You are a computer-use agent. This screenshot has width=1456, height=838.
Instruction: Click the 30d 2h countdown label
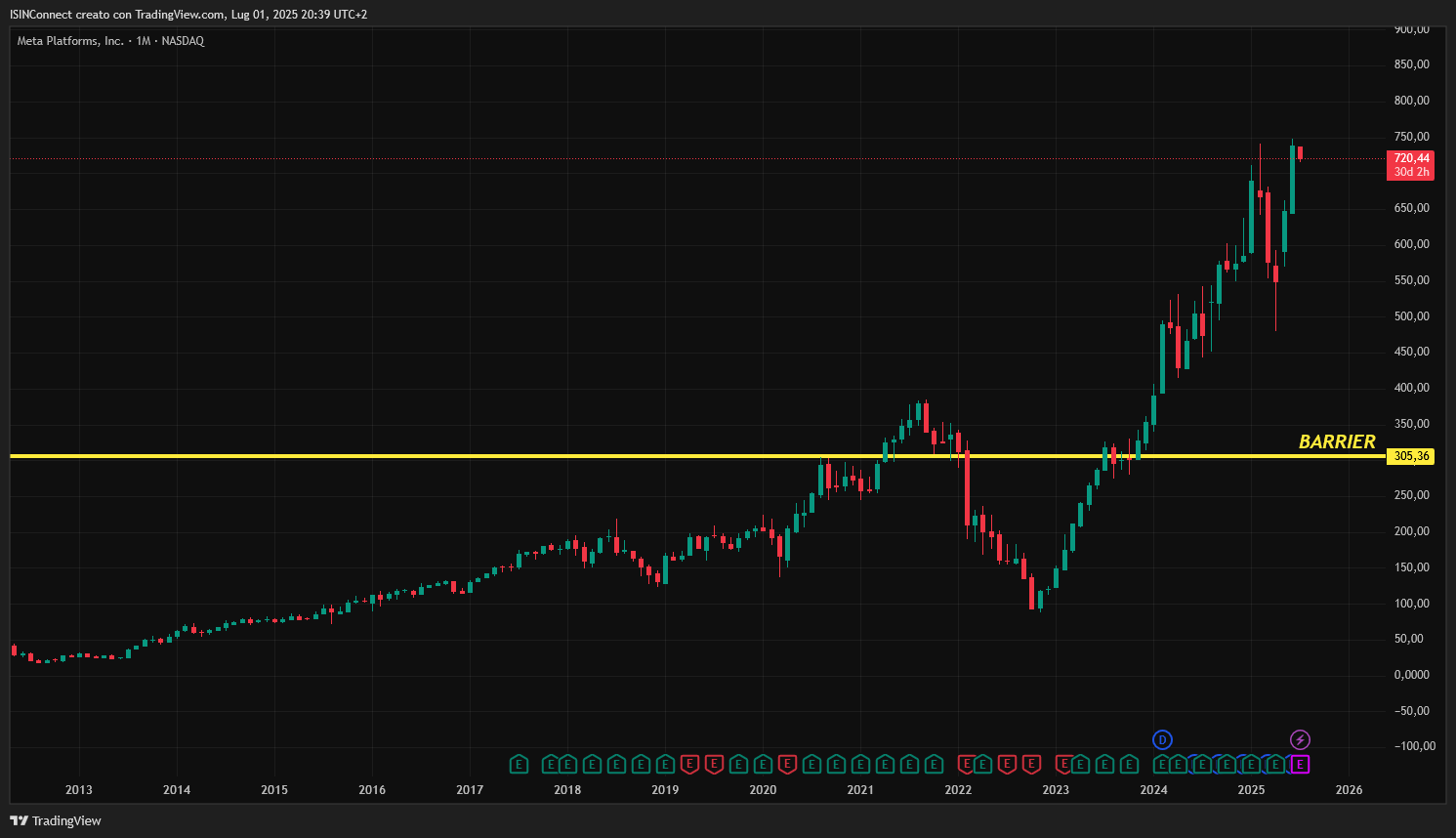tap(1411, 172)
